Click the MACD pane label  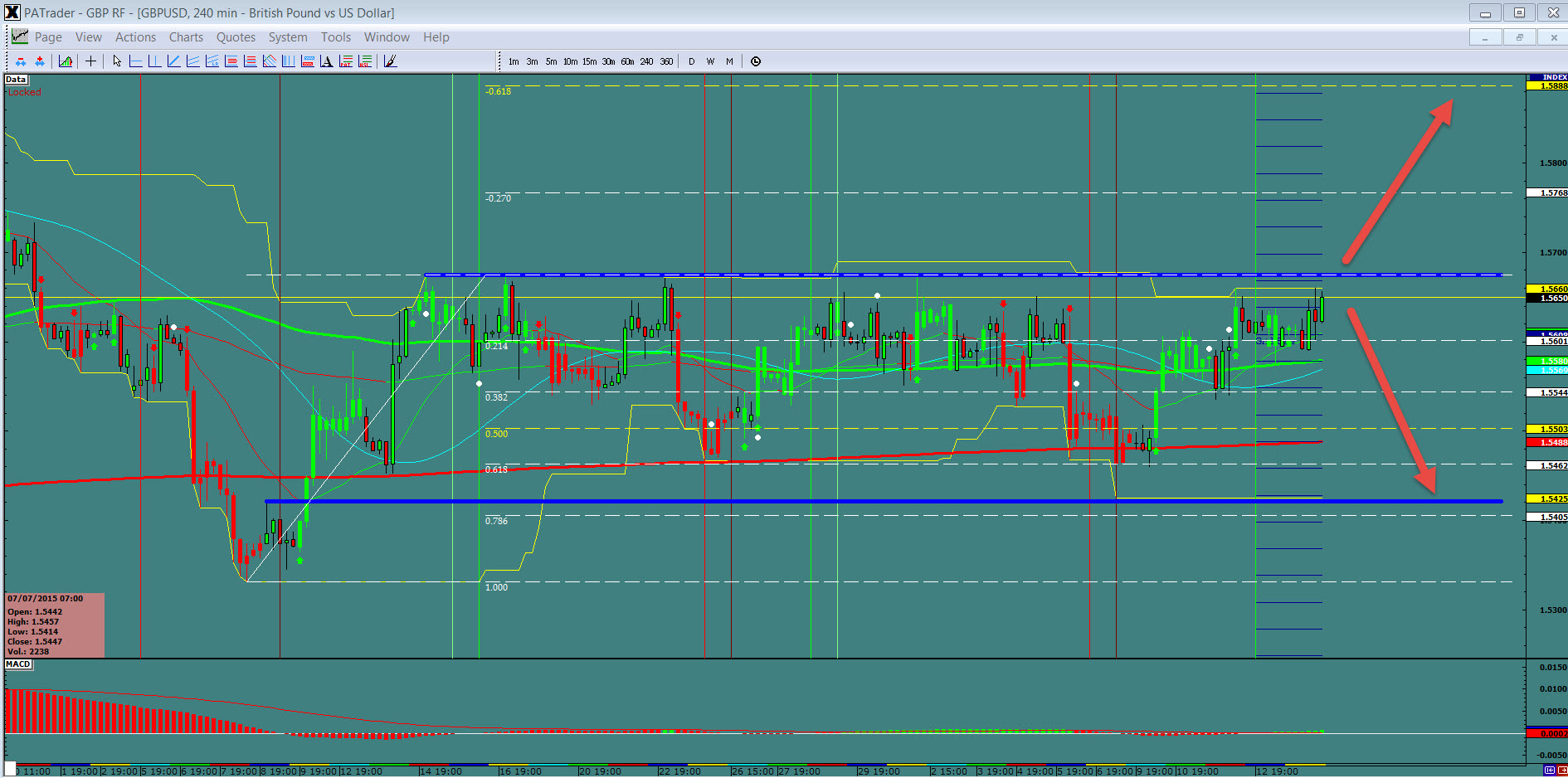(18, 664)
